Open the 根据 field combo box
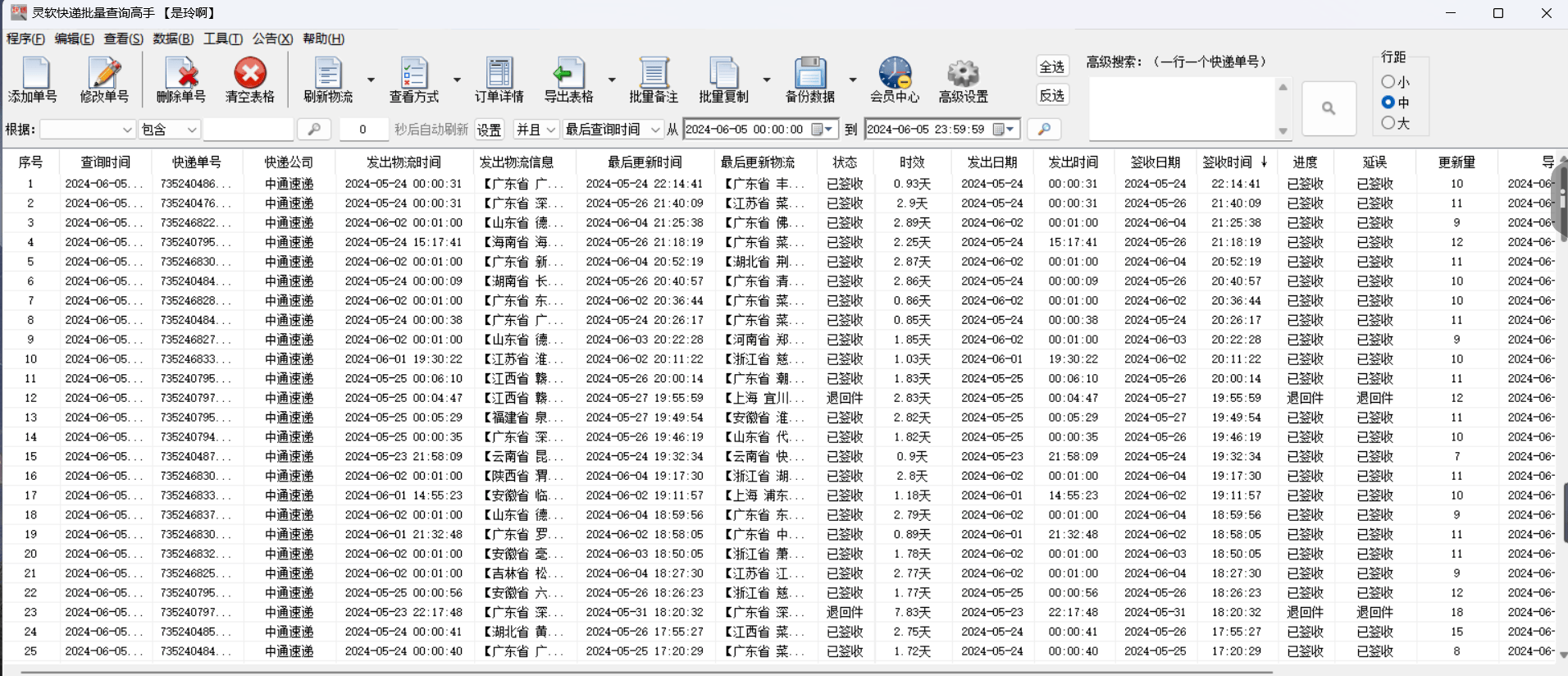The height and width of the screenshot is (676, 1568). point(88,130)
